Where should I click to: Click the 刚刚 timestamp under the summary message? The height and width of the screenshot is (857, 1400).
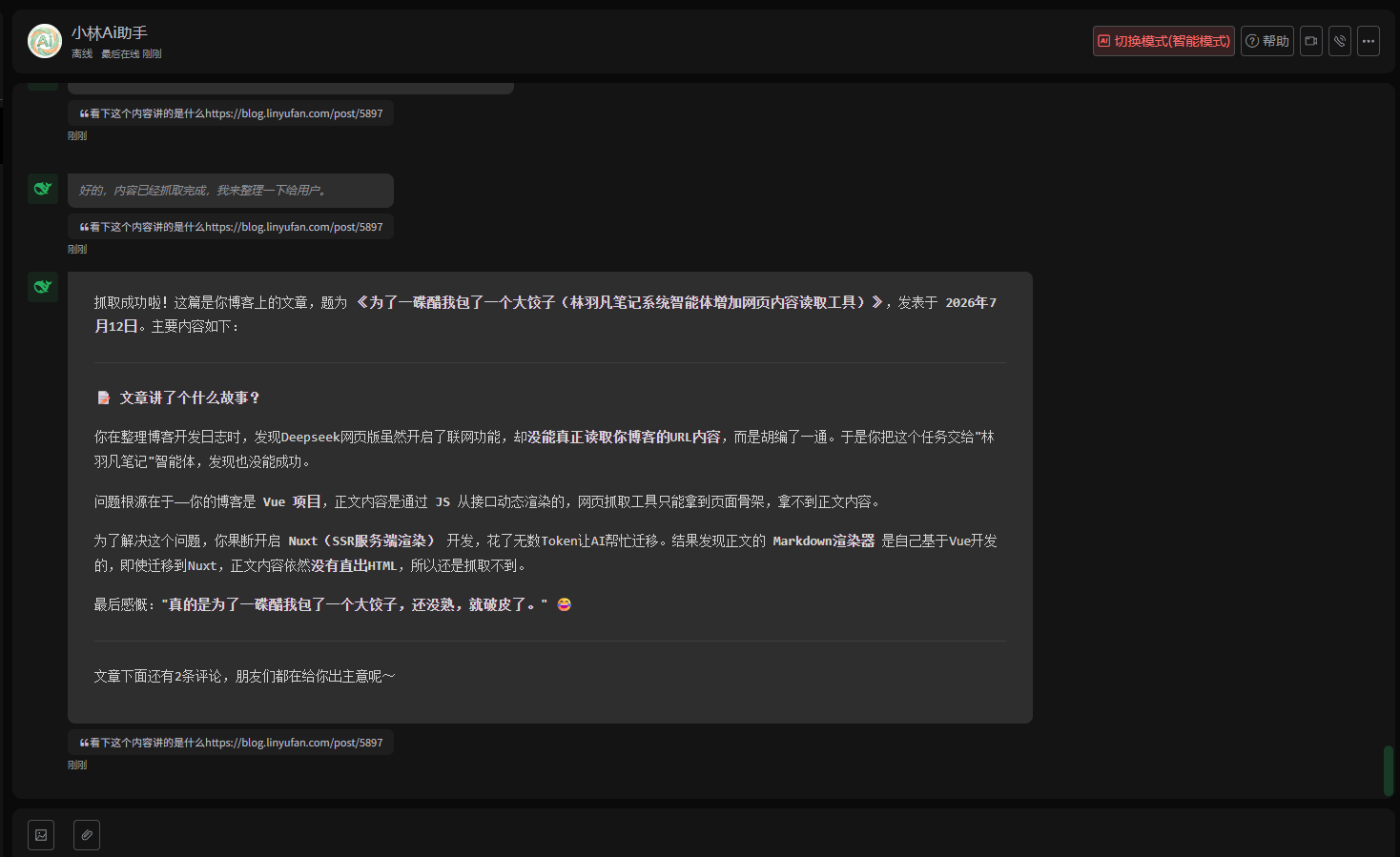pos(77,765)
